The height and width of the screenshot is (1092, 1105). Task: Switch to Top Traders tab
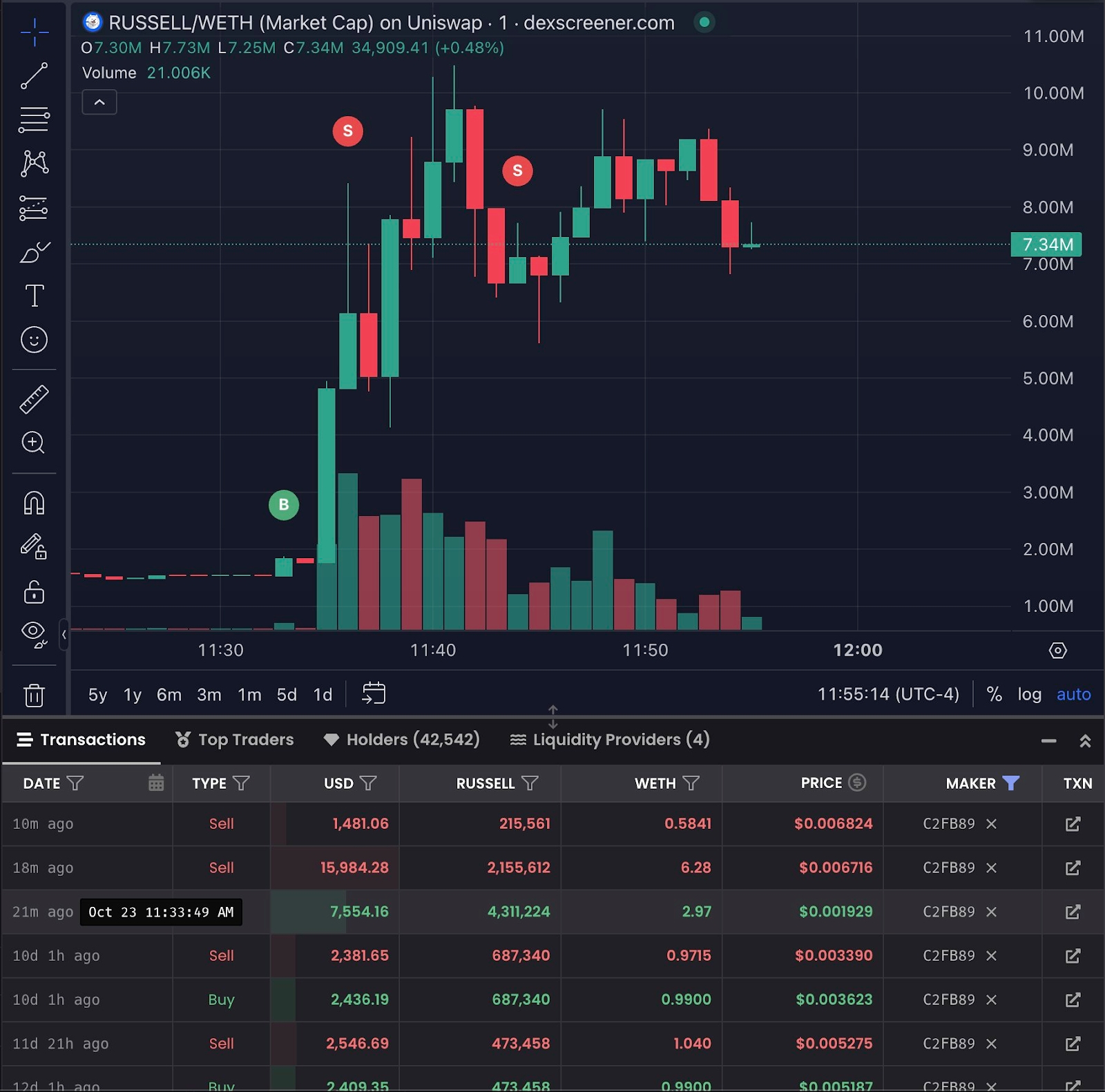[x=235, y=739]
